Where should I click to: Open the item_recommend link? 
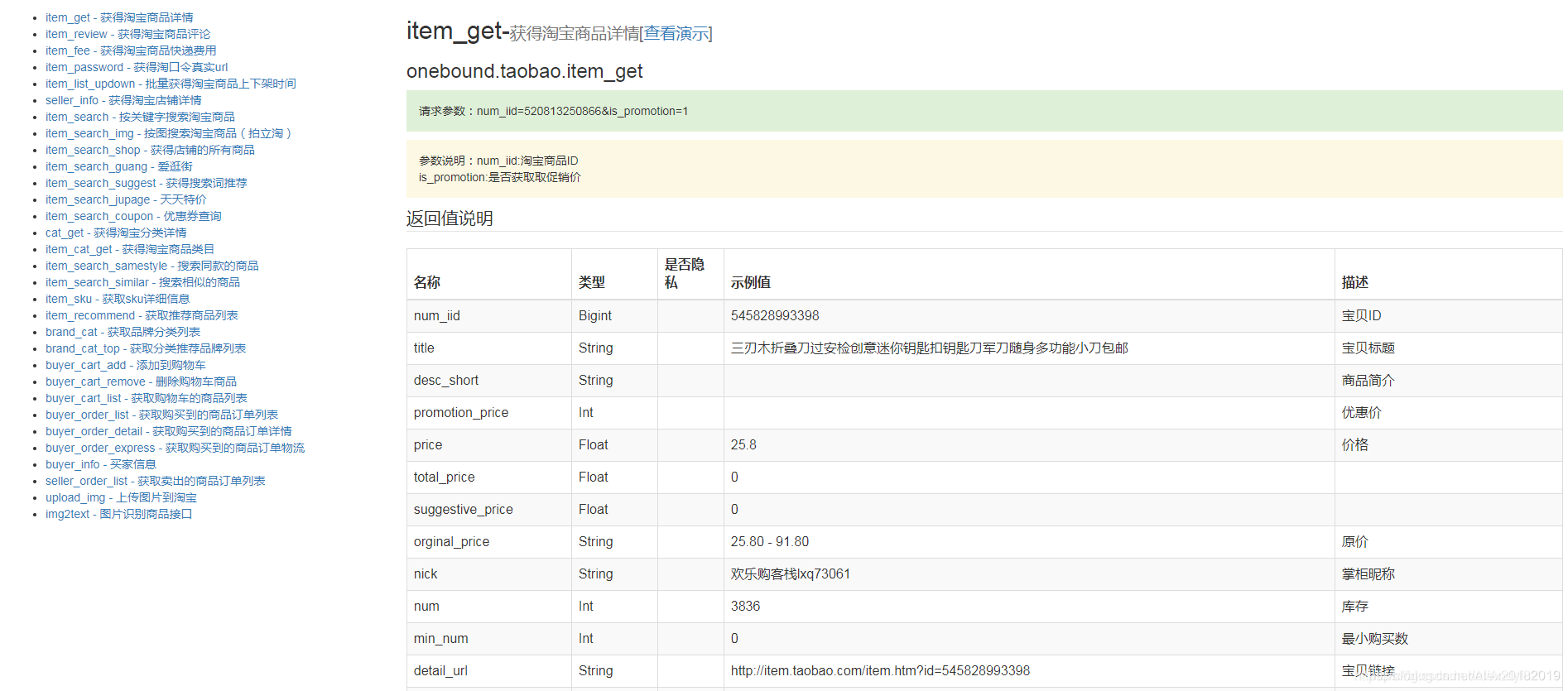point(142,315)
